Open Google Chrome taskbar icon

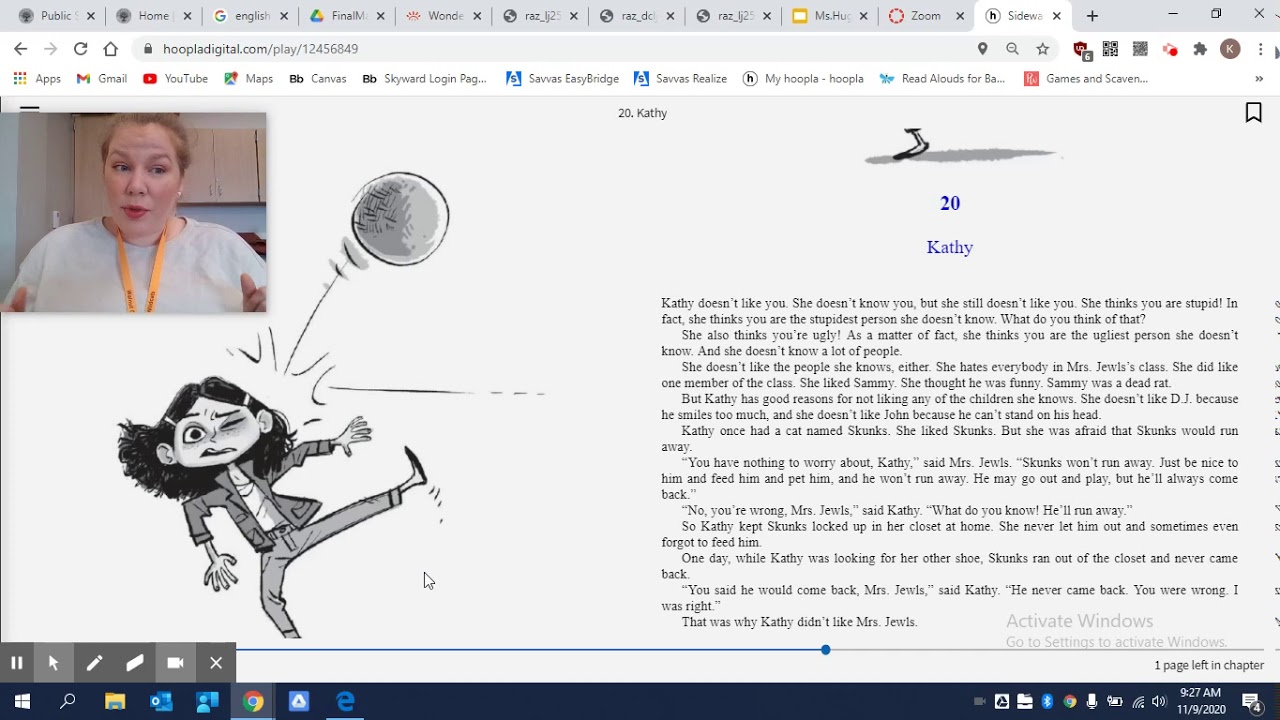click(253, 702)
